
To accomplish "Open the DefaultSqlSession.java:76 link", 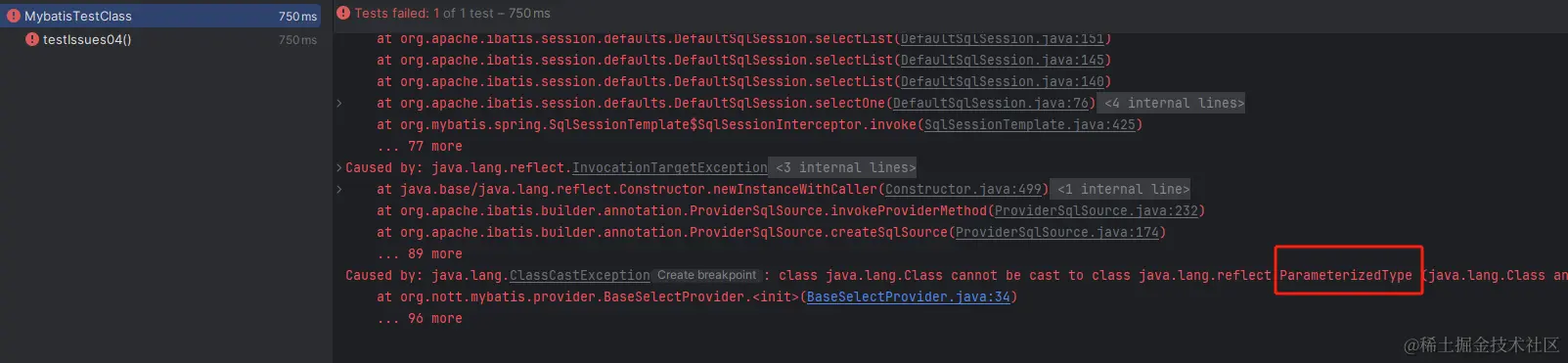I will point(990,103).
